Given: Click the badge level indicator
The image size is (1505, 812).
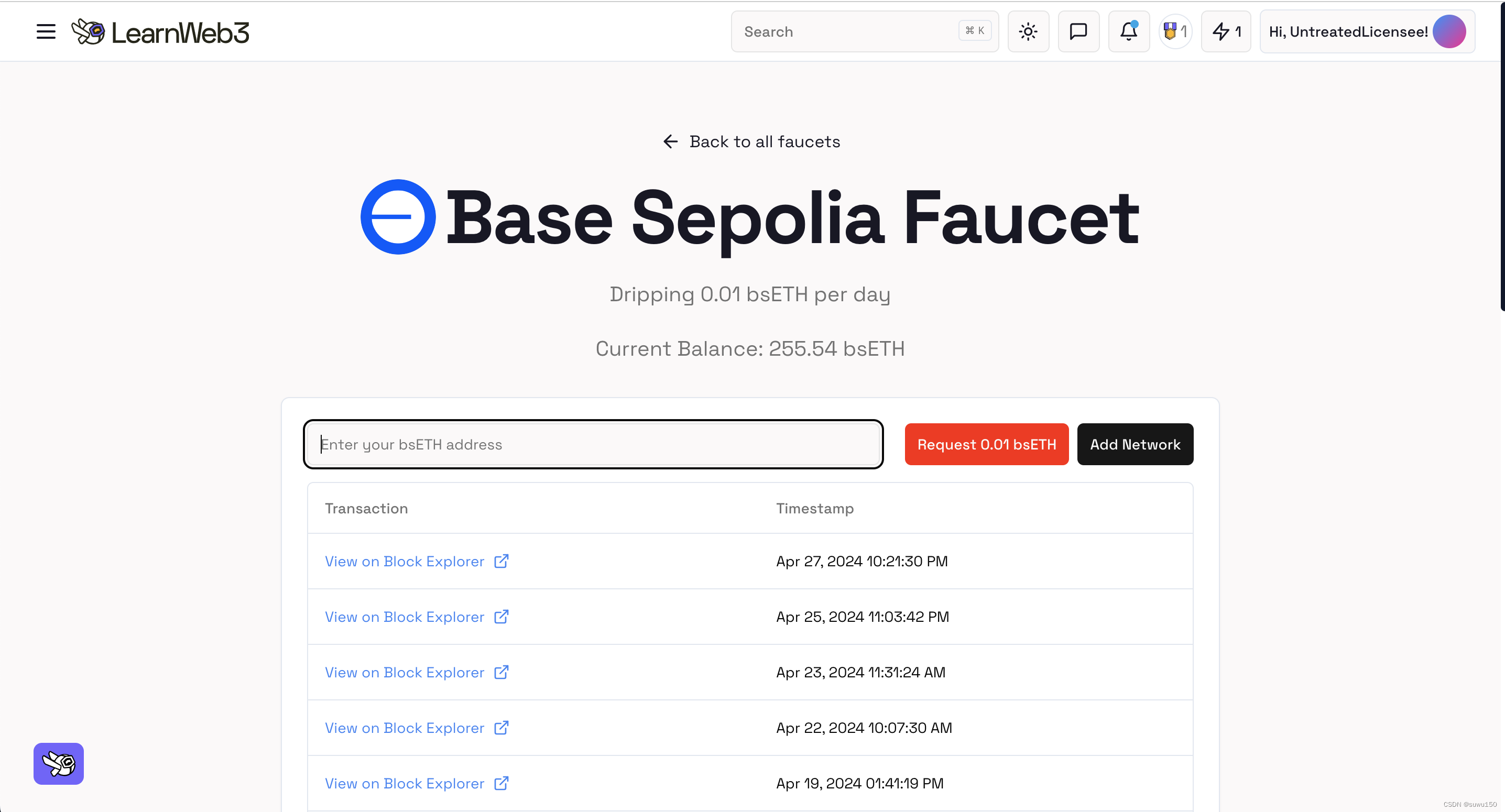Looking at the screenshot, I should tap(1175, 31).
